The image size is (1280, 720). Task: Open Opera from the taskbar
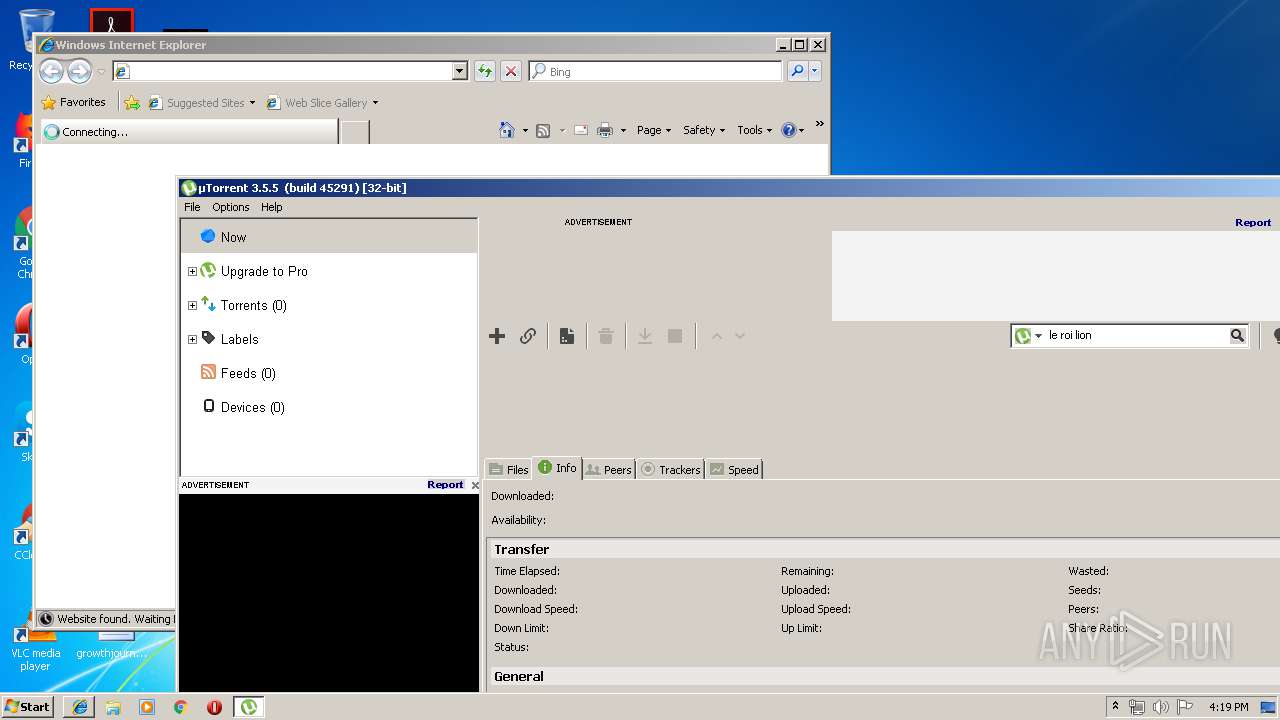214,707
